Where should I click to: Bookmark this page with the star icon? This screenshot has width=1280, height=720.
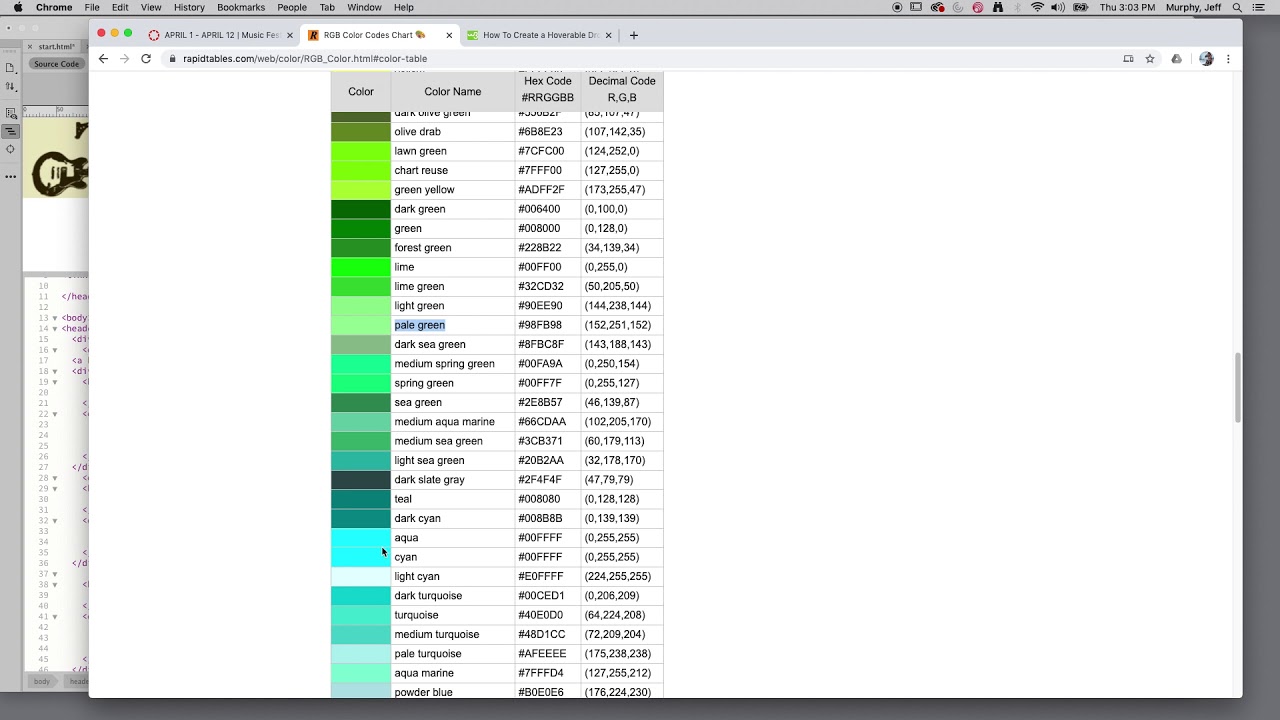tap(1150, 59)
